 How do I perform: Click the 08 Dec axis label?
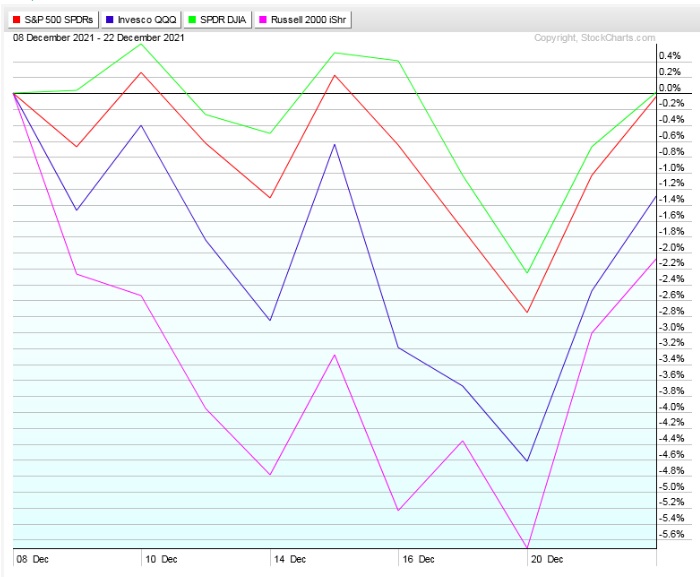click(x=33, y=559)
